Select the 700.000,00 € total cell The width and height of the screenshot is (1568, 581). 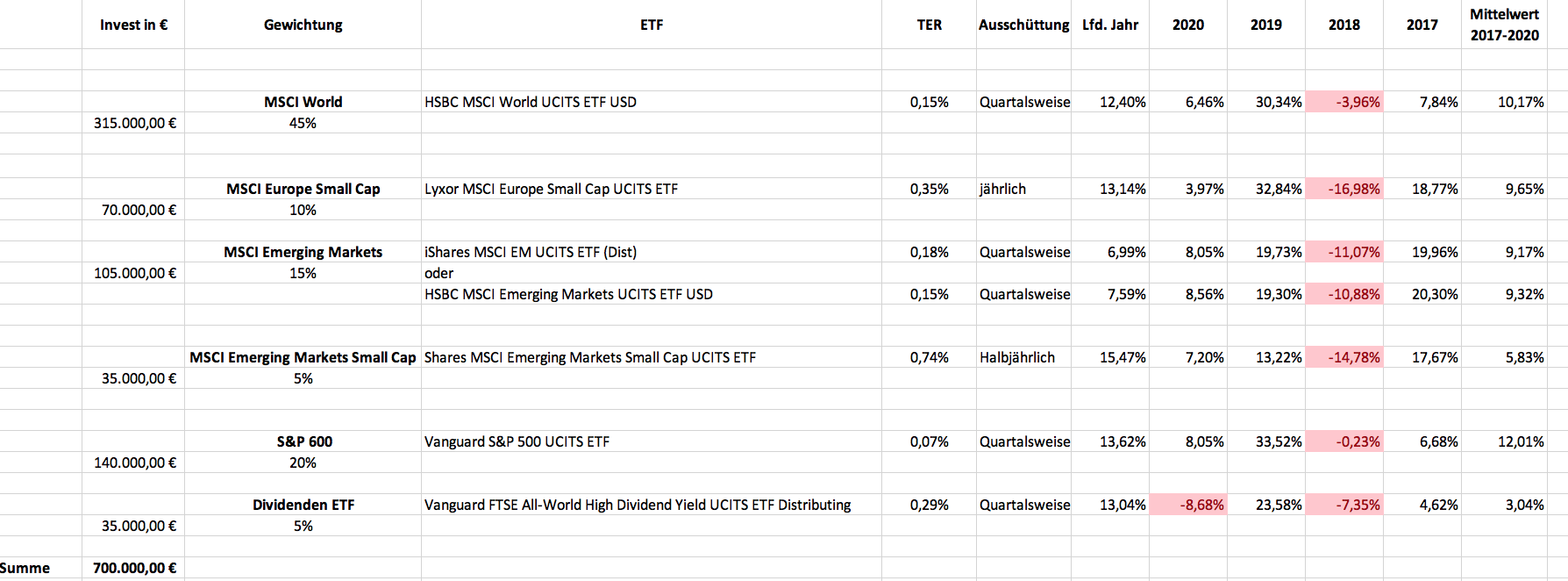pyautogui.click(x=135, y=568)
